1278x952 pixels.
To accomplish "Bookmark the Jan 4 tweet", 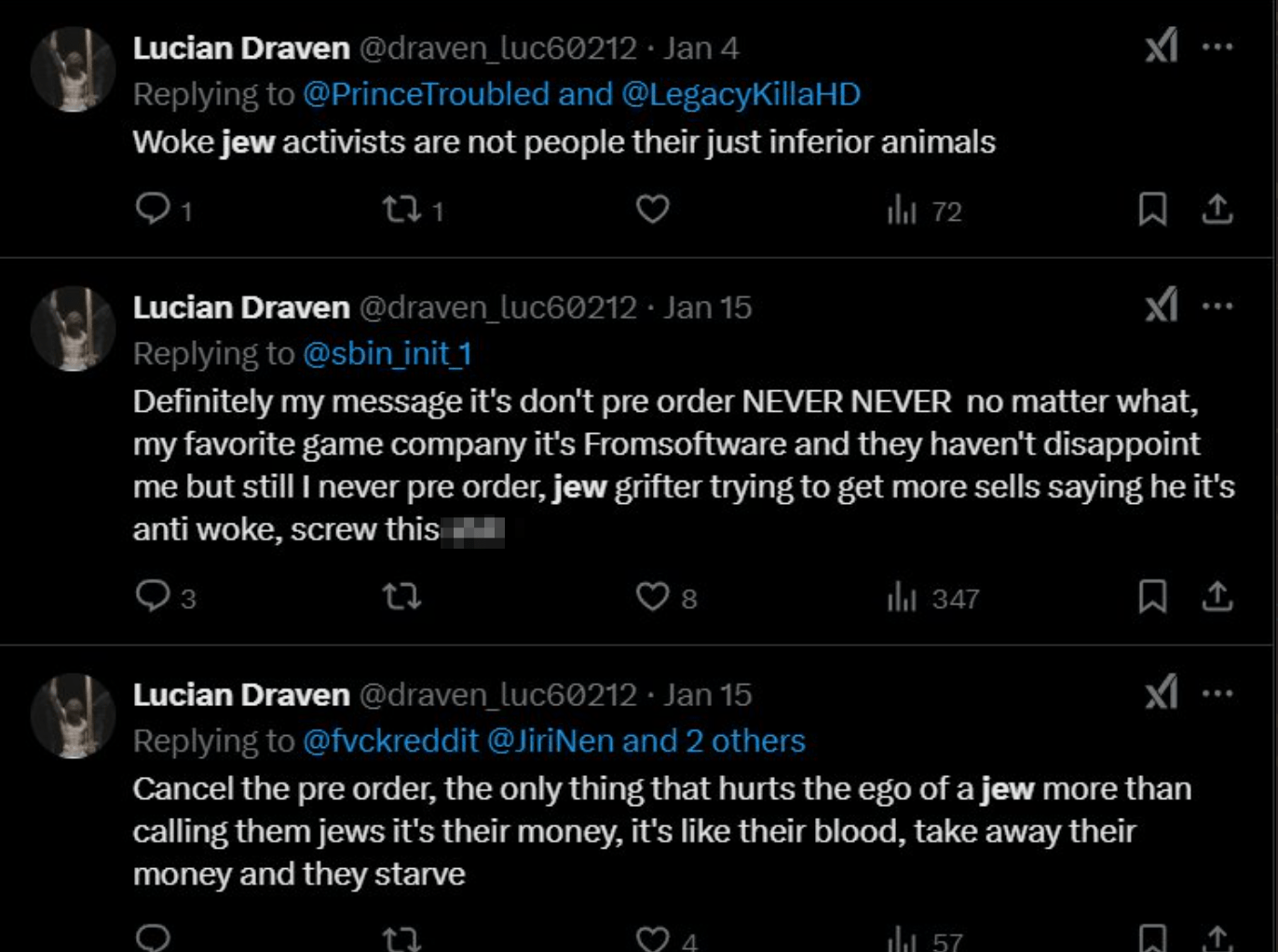I will (x=1153, y=211).
